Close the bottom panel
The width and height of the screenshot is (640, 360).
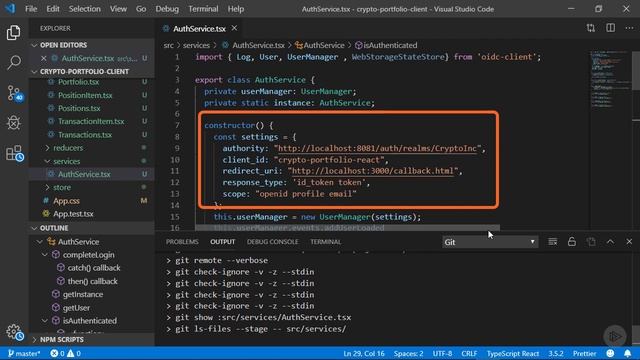(629, 242)
